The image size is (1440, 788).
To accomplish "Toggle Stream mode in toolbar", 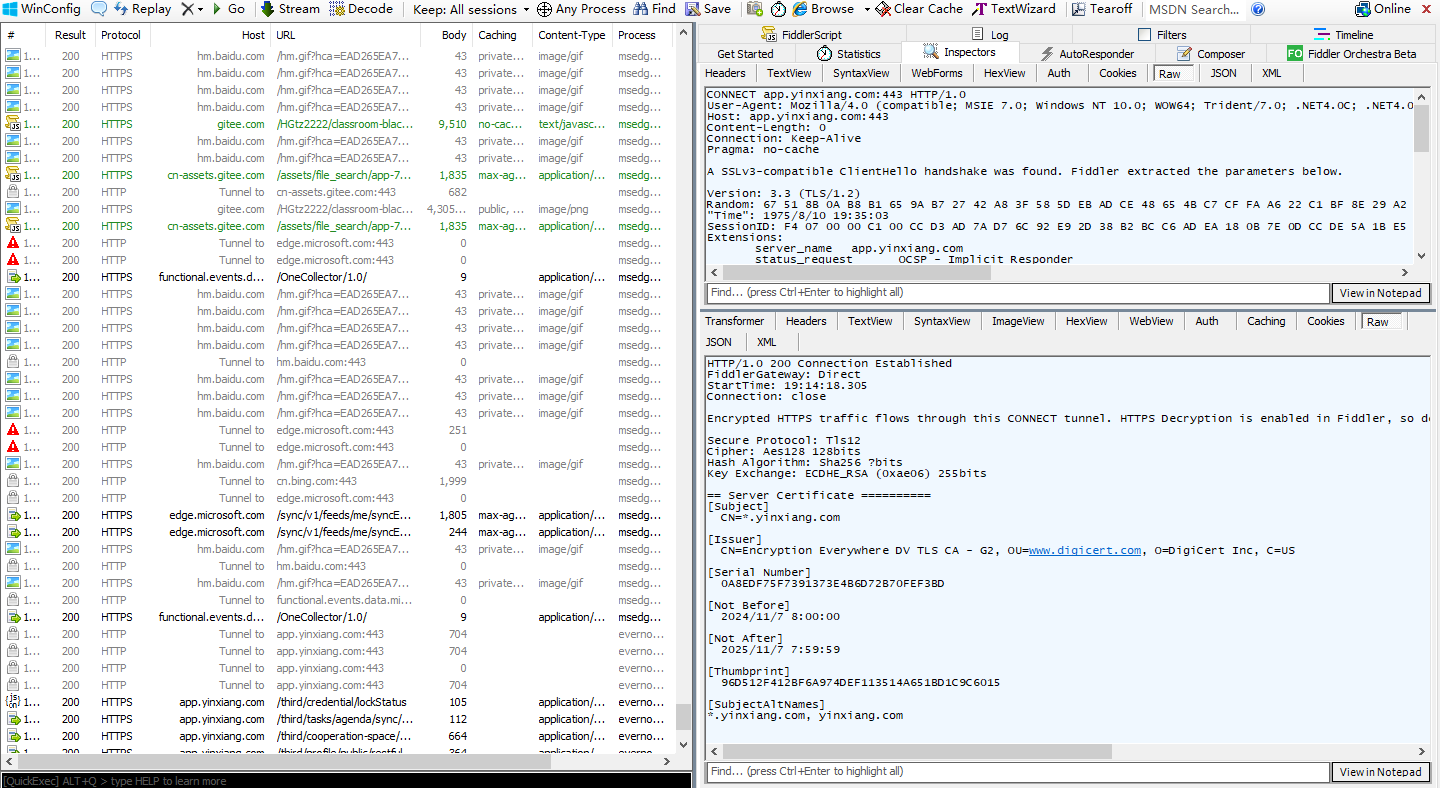I will (x=290, y=9).
